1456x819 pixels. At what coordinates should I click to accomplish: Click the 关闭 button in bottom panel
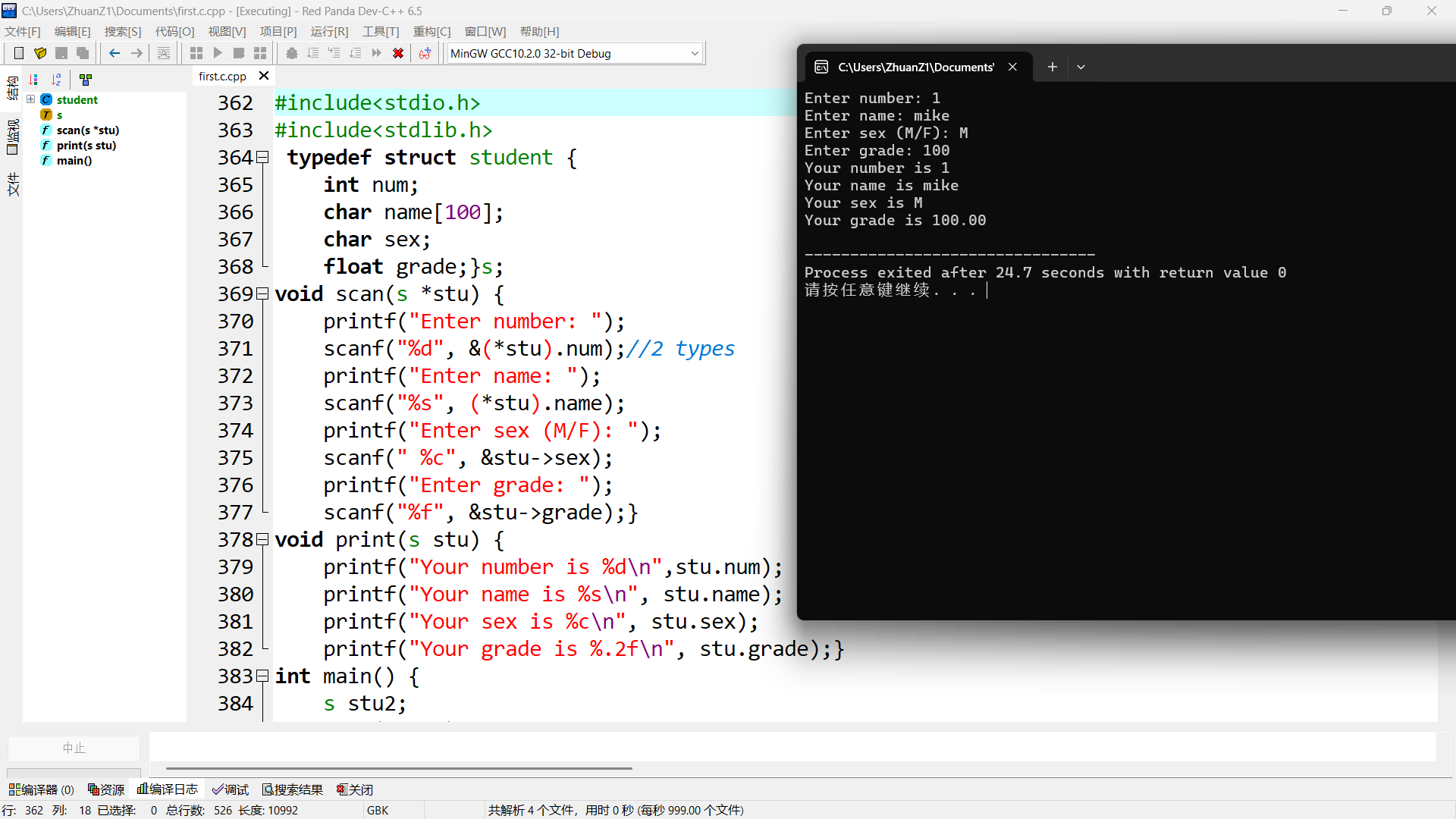(355, 789)
